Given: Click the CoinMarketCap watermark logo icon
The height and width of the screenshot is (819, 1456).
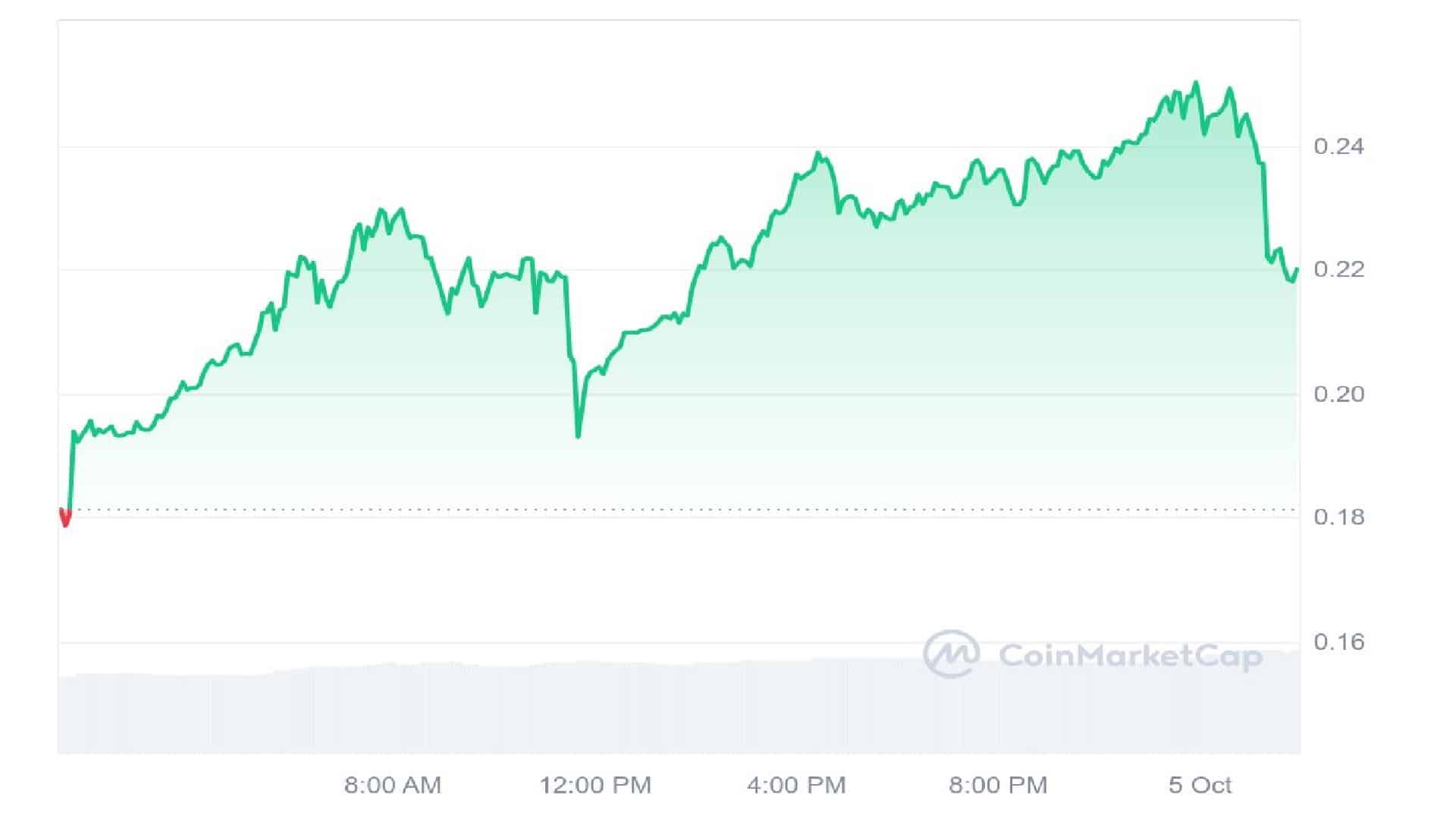Looking at the screenshot, I should tap(951, 654).
